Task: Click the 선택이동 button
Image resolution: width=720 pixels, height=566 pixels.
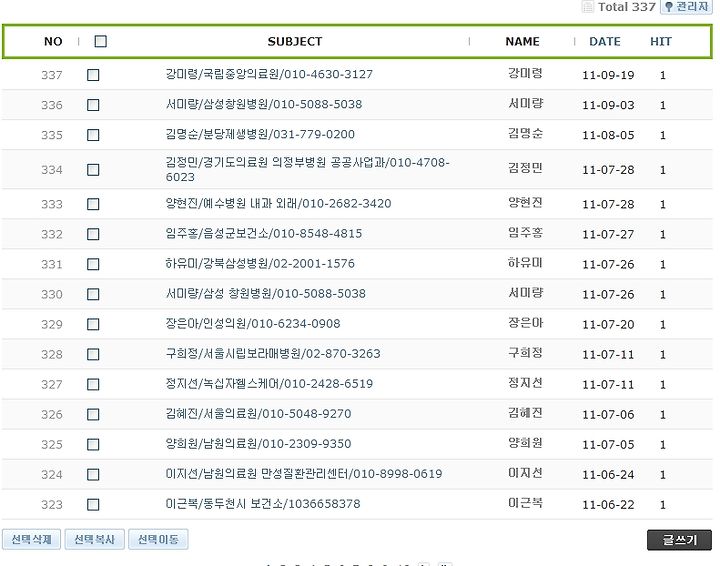Action: tap(158, 539)
